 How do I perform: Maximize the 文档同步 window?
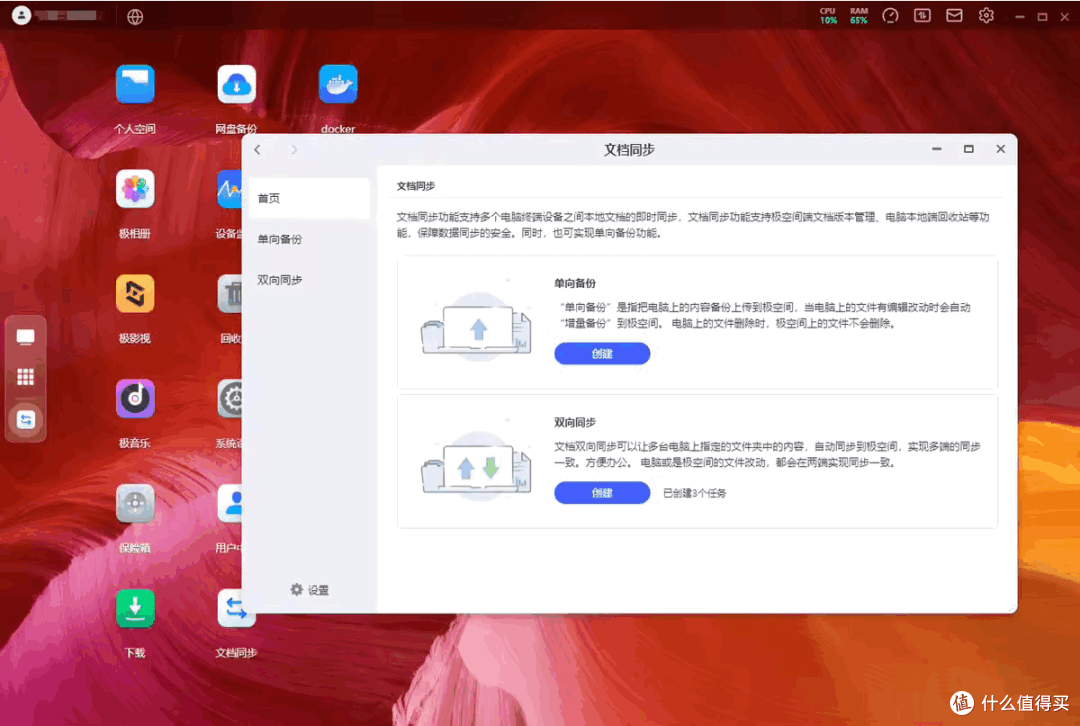(x=968, y=149)
